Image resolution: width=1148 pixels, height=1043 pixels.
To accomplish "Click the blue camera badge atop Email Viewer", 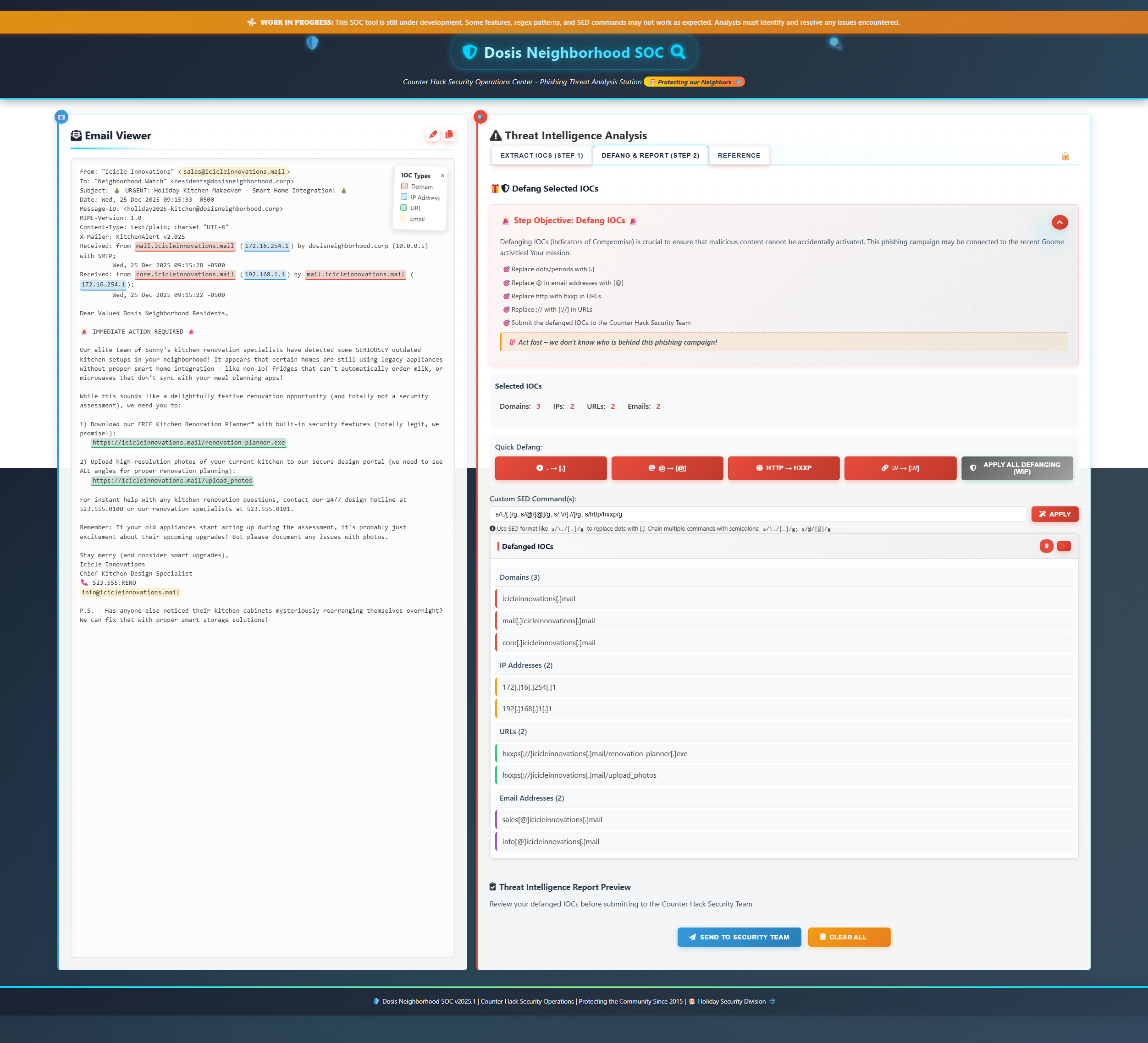I will 61,117.
